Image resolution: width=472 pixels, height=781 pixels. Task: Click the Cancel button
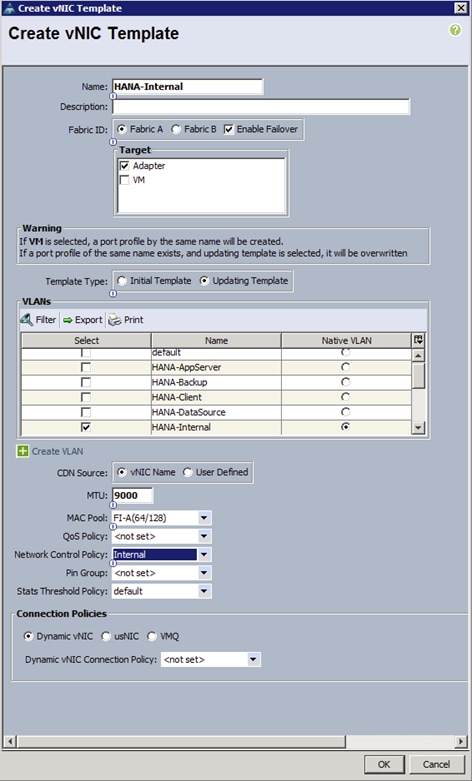[436, 765]
